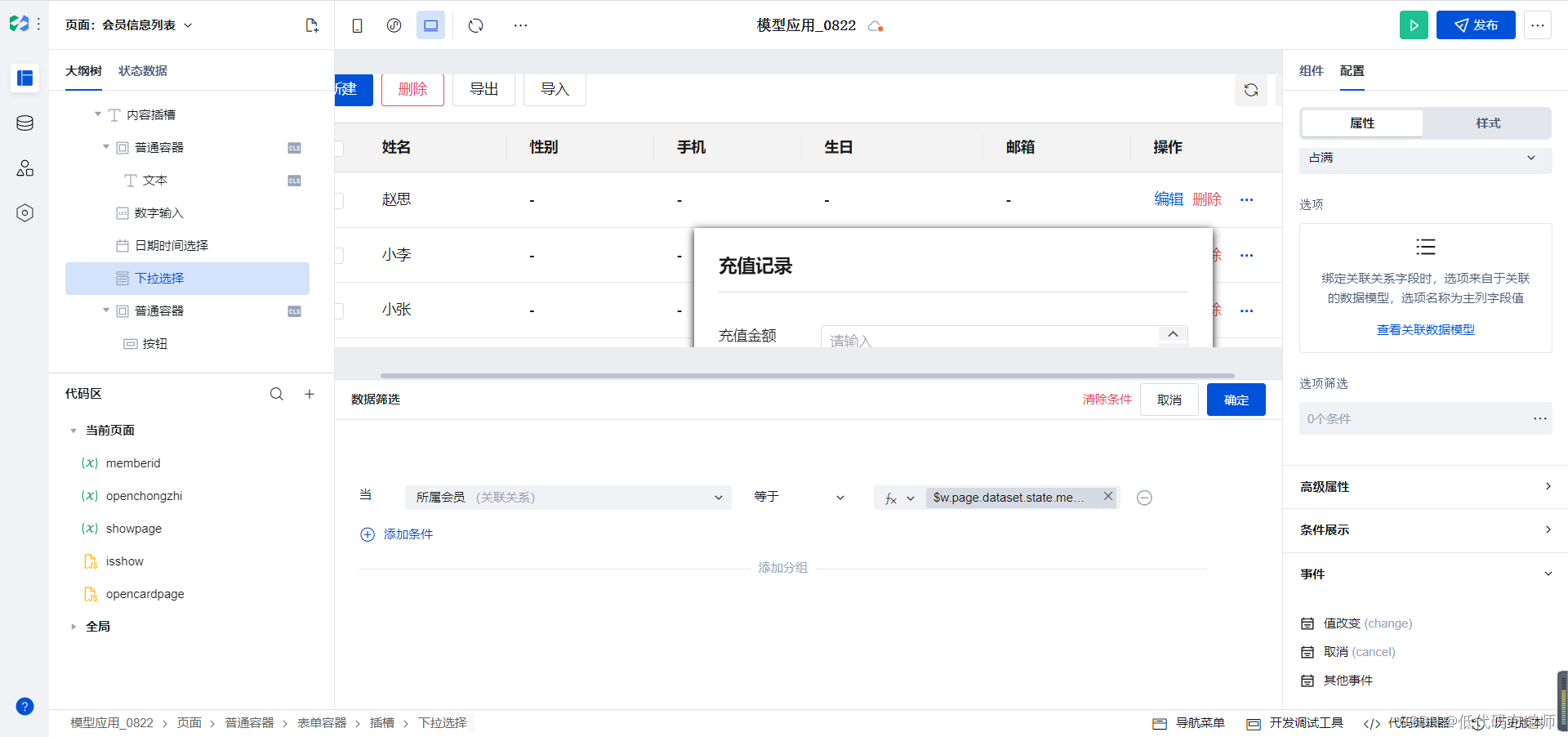Viewport: 1568px width, 737px height.
Task: Click the blue help question mark icon
Action: pyautogui.click(x=24, y=707)
